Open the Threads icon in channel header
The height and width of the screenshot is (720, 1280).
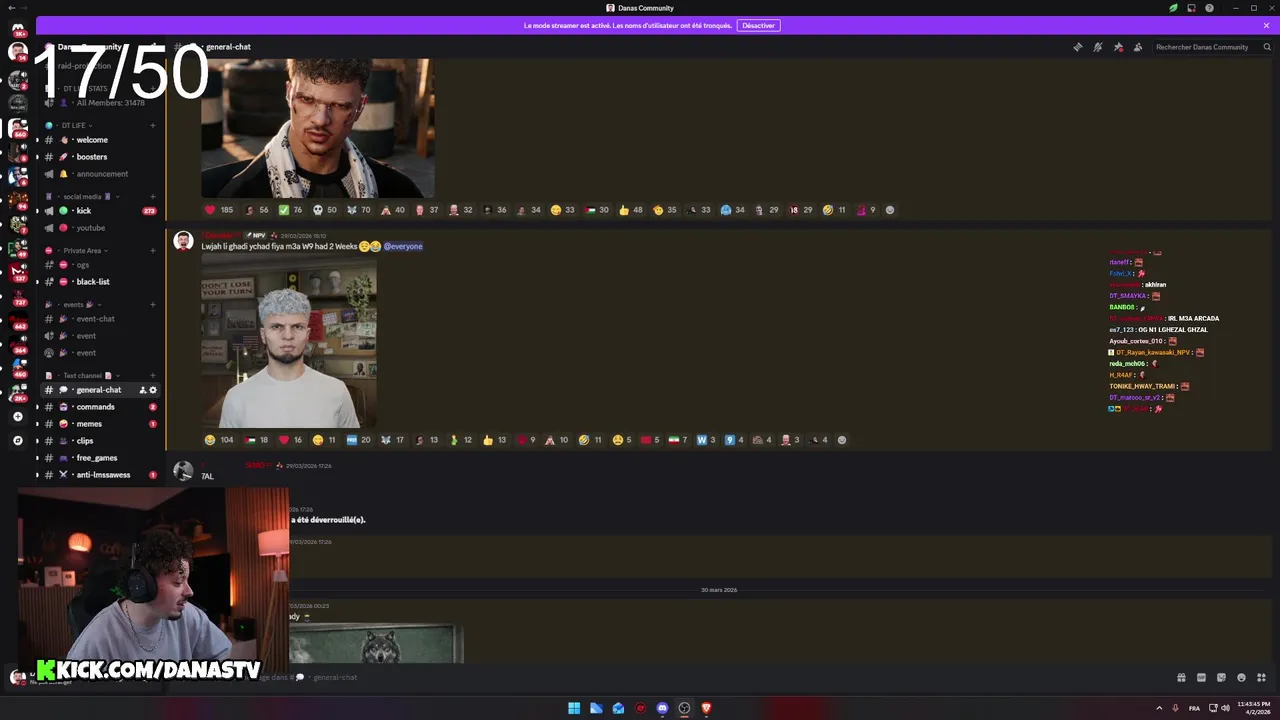1077,47
